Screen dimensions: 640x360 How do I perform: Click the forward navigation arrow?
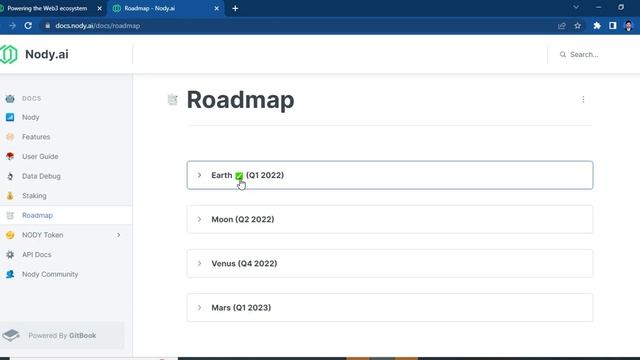(x=12, y=25)
